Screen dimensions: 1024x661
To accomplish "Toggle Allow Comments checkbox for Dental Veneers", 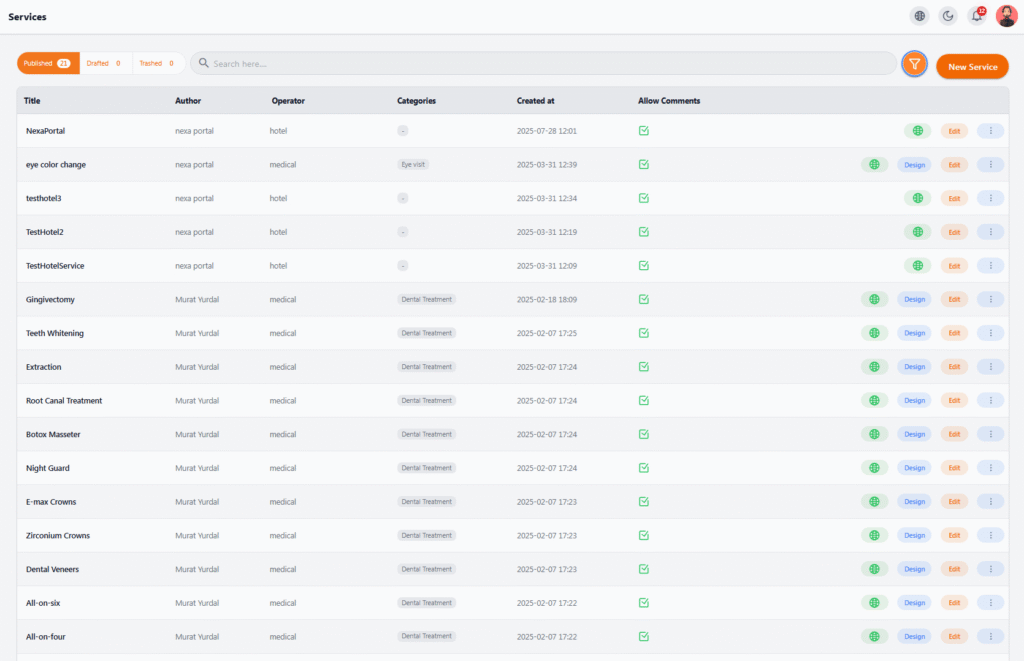I will click(x=644, y=569).
